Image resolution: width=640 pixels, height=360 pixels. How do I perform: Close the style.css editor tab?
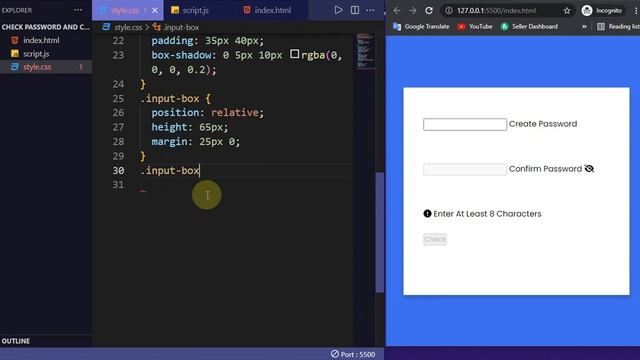[x=155, y=10]
